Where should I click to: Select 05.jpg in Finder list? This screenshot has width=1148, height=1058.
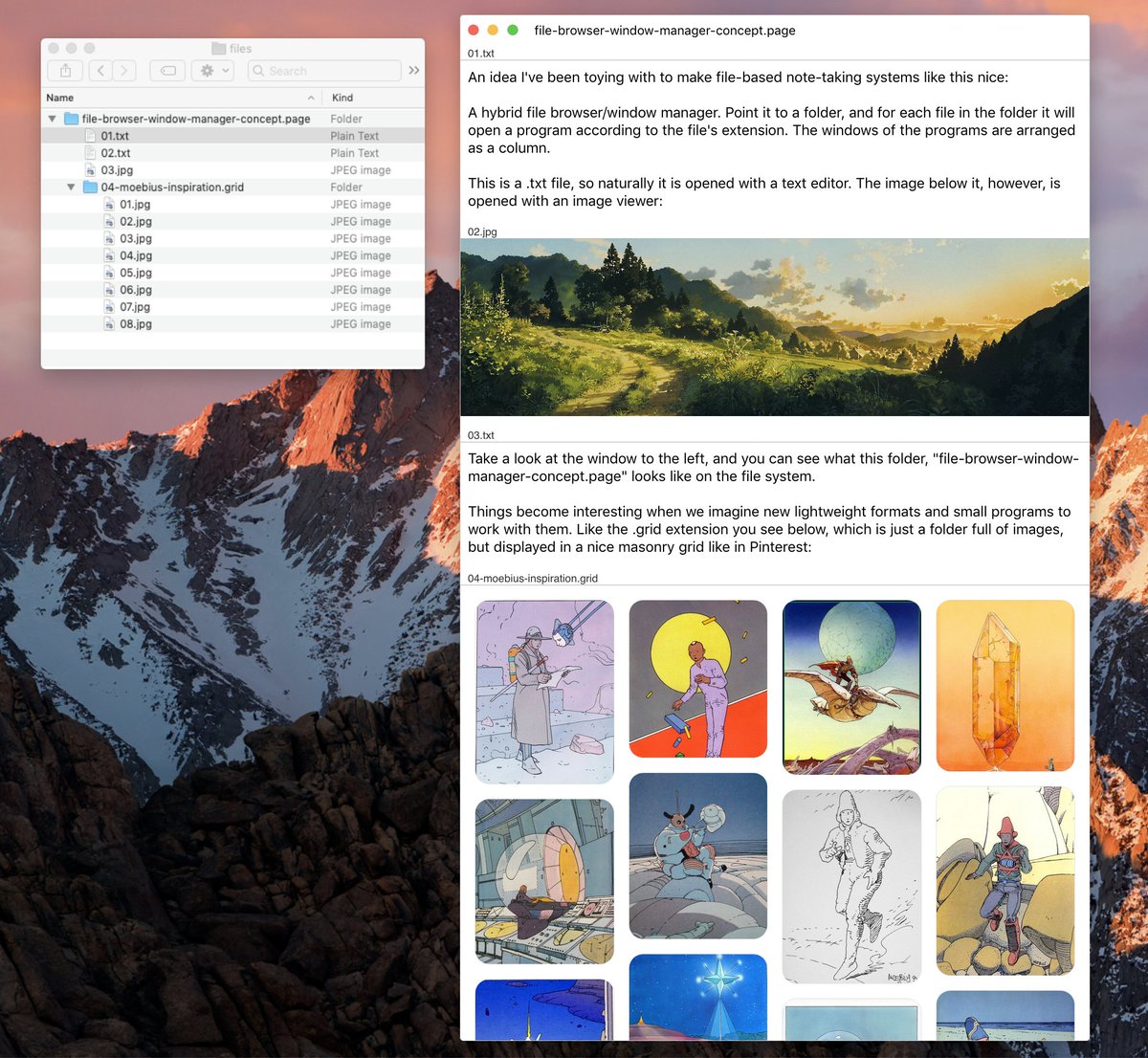point(232,274)
